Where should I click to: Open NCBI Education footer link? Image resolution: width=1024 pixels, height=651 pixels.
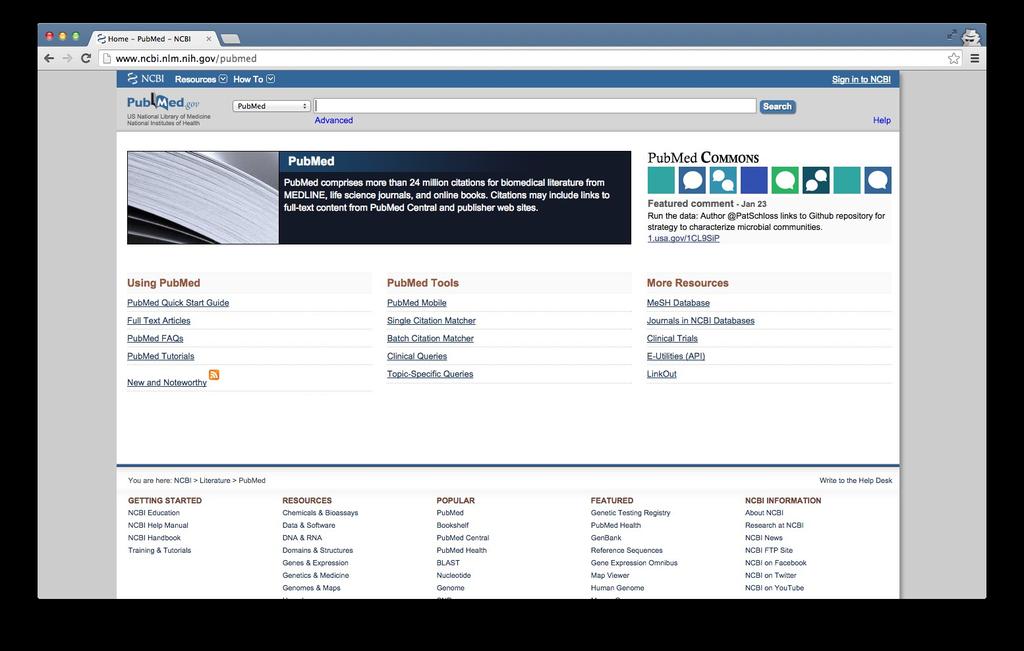point(153,513)
